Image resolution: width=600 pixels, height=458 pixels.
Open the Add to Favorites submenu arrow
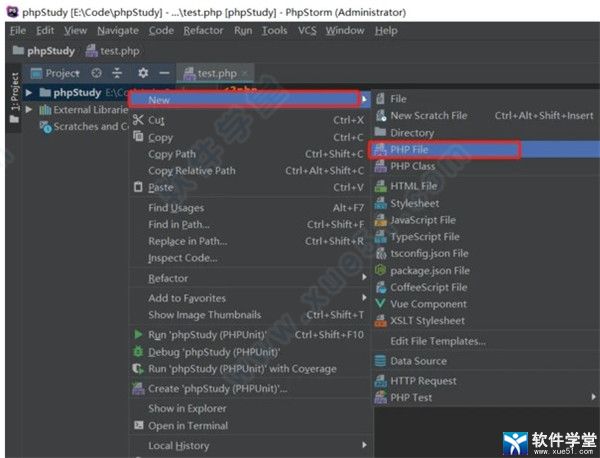point(364,297)
